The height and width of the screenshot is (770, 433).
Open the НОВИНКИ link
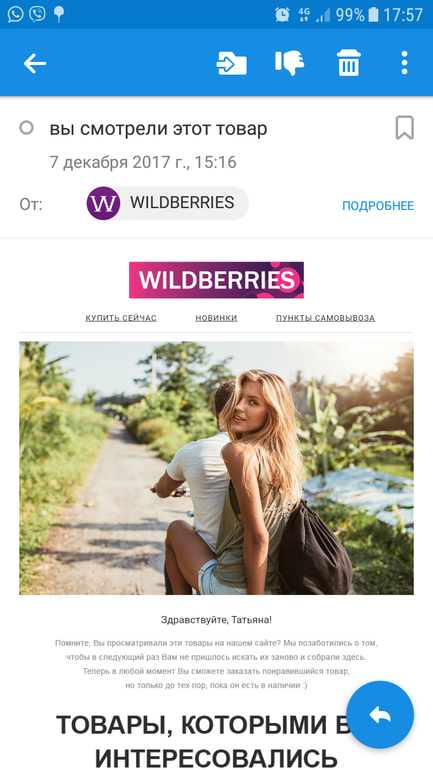(216, 318)
